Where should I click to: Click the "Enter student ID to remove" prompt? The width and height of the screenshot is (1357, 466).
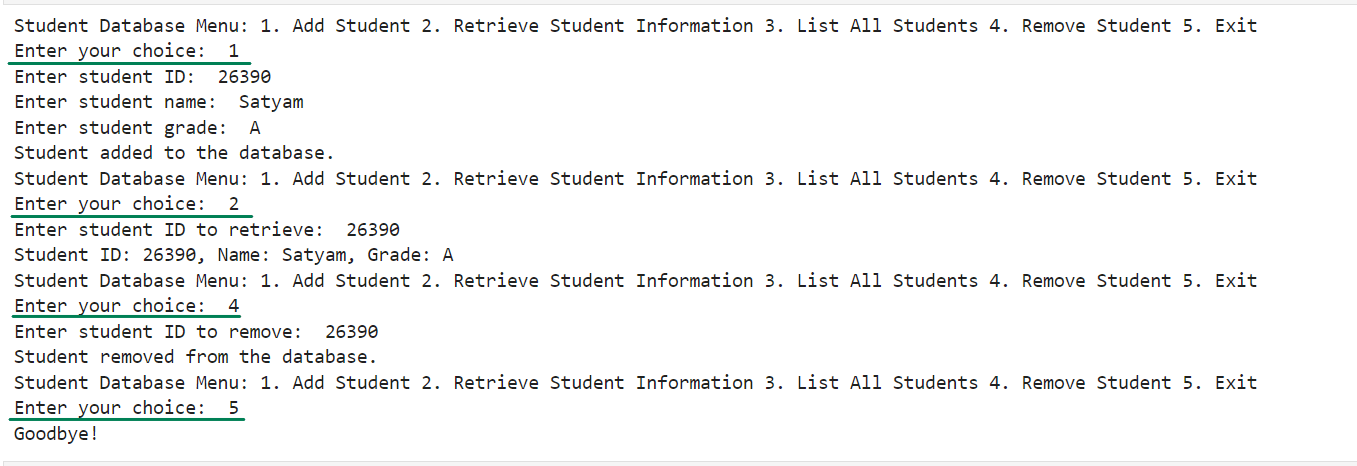pyautogui.click(x=158, y=332)
